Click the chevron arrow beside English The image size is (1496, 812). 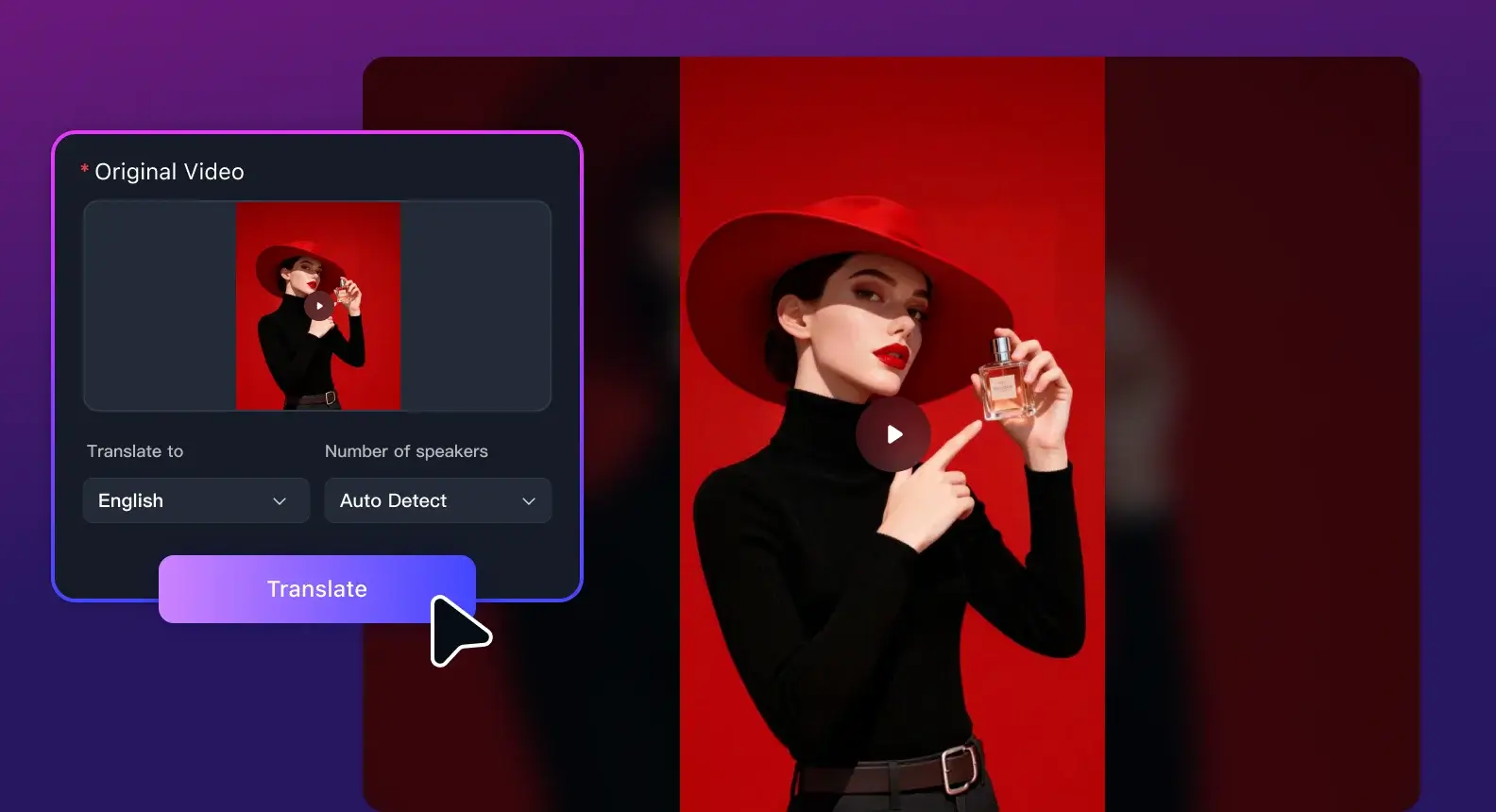pyautogui.click(x=280, y=501)
